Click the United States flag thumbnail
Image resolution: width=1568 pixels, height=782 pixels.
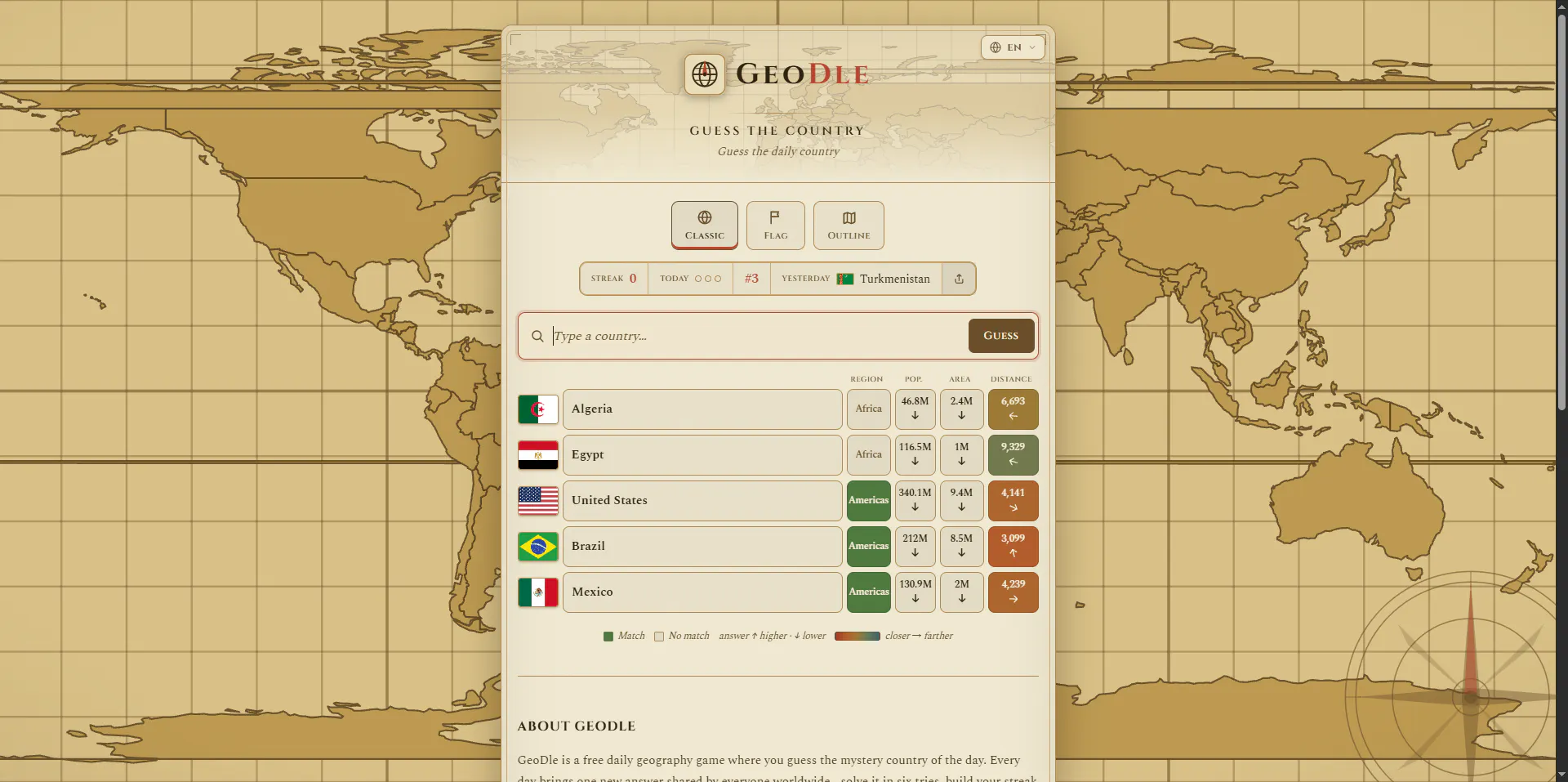click(x=538, y=501)
